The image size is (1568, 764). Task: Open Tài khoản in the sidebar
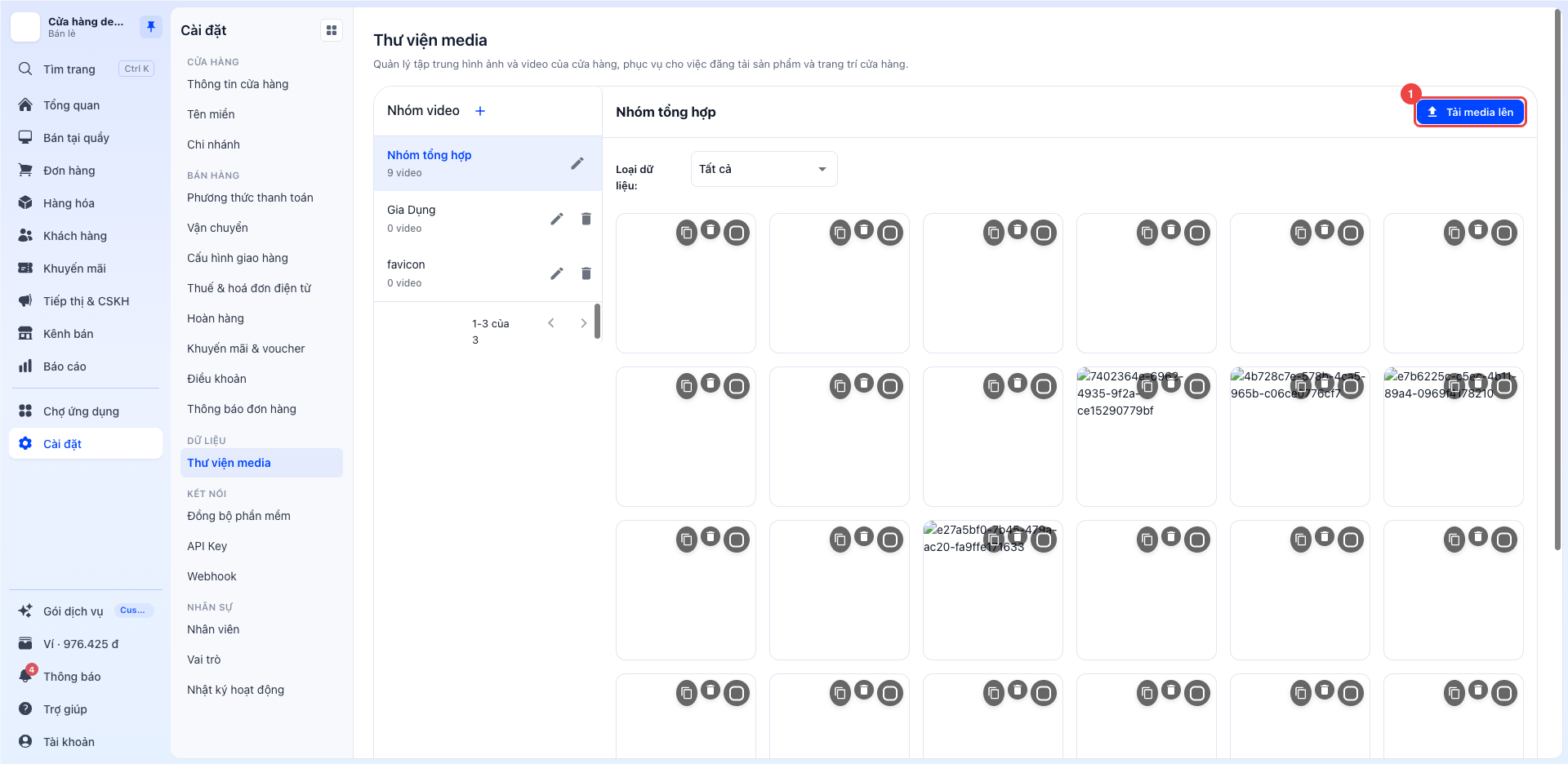[86, 742]
